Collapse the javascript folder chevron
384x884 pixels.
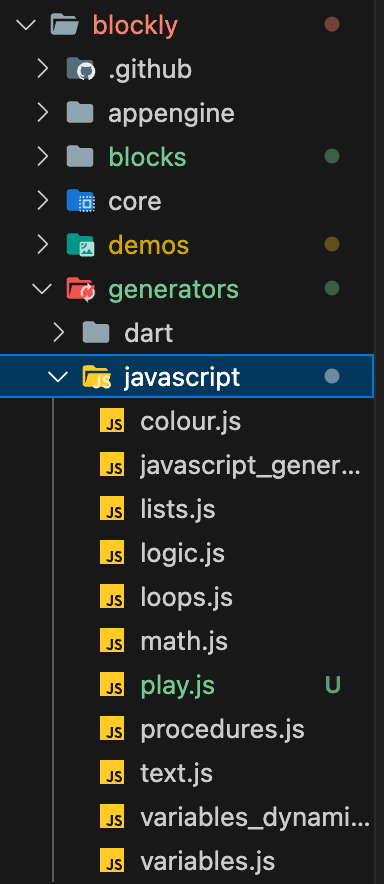pos(58,377)
